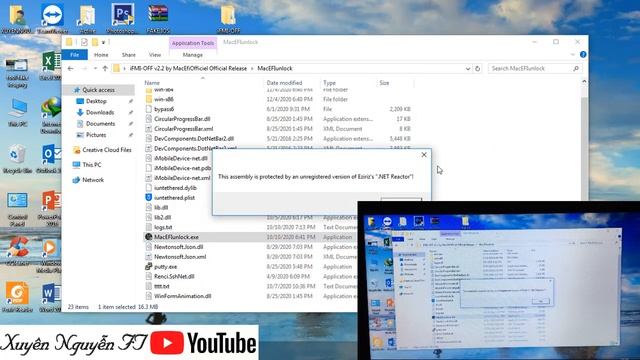This screenshot has height=360, width=640.
Task: Open the Windows Media Player desktop shortcut
Action: tap(50, 255)
